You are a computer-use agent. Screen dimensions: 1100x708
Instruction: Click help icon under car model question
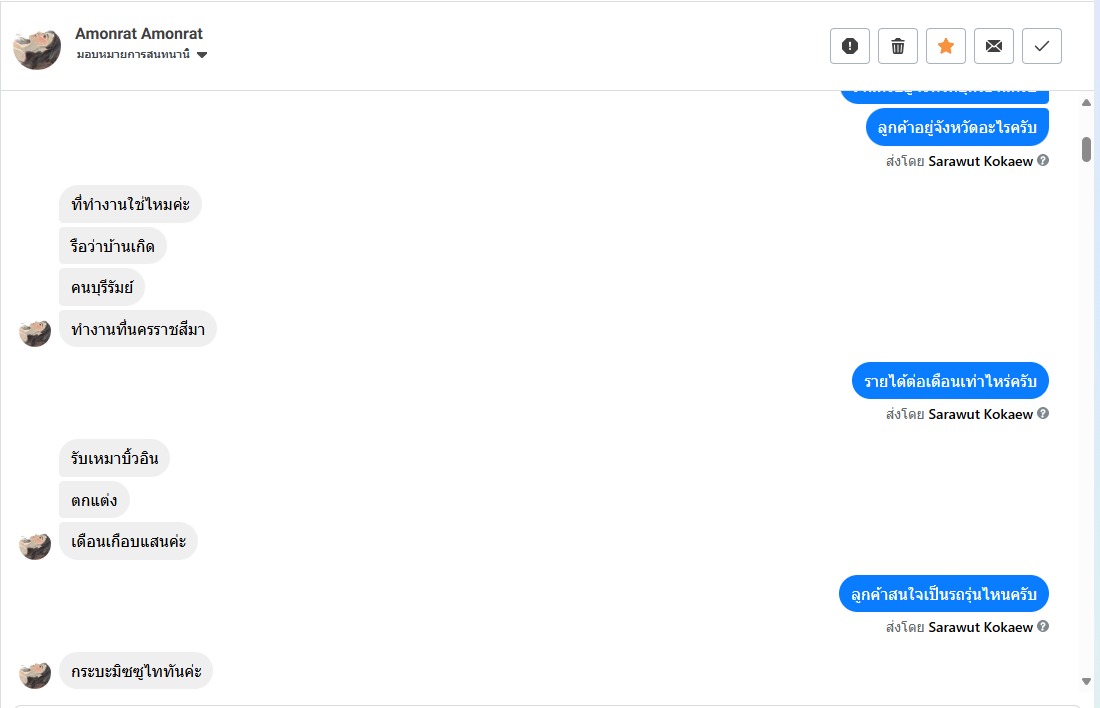[x=1043, y=627]
